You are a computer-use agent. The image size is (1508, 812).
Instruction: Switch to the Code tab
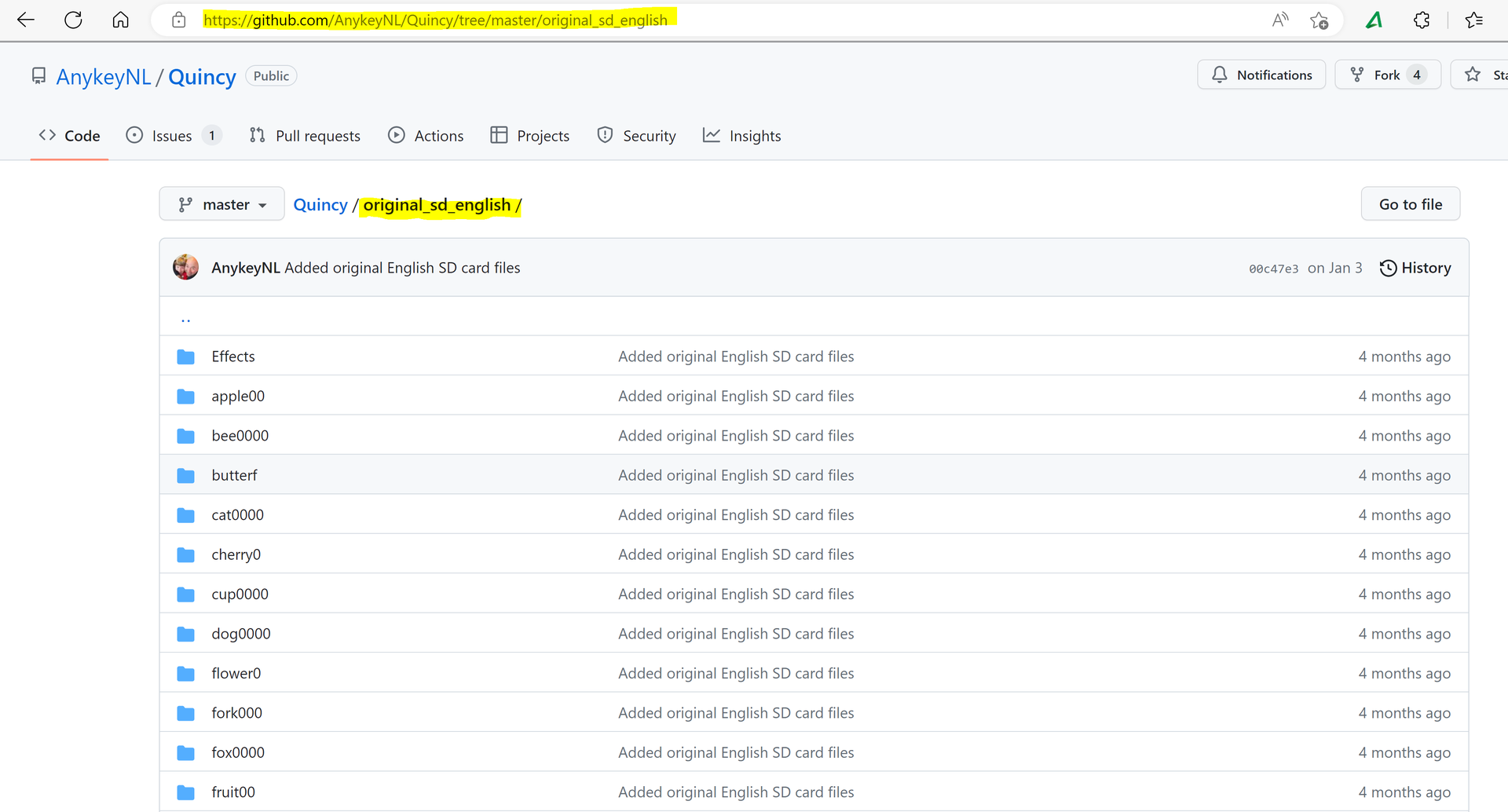(69, 136)
